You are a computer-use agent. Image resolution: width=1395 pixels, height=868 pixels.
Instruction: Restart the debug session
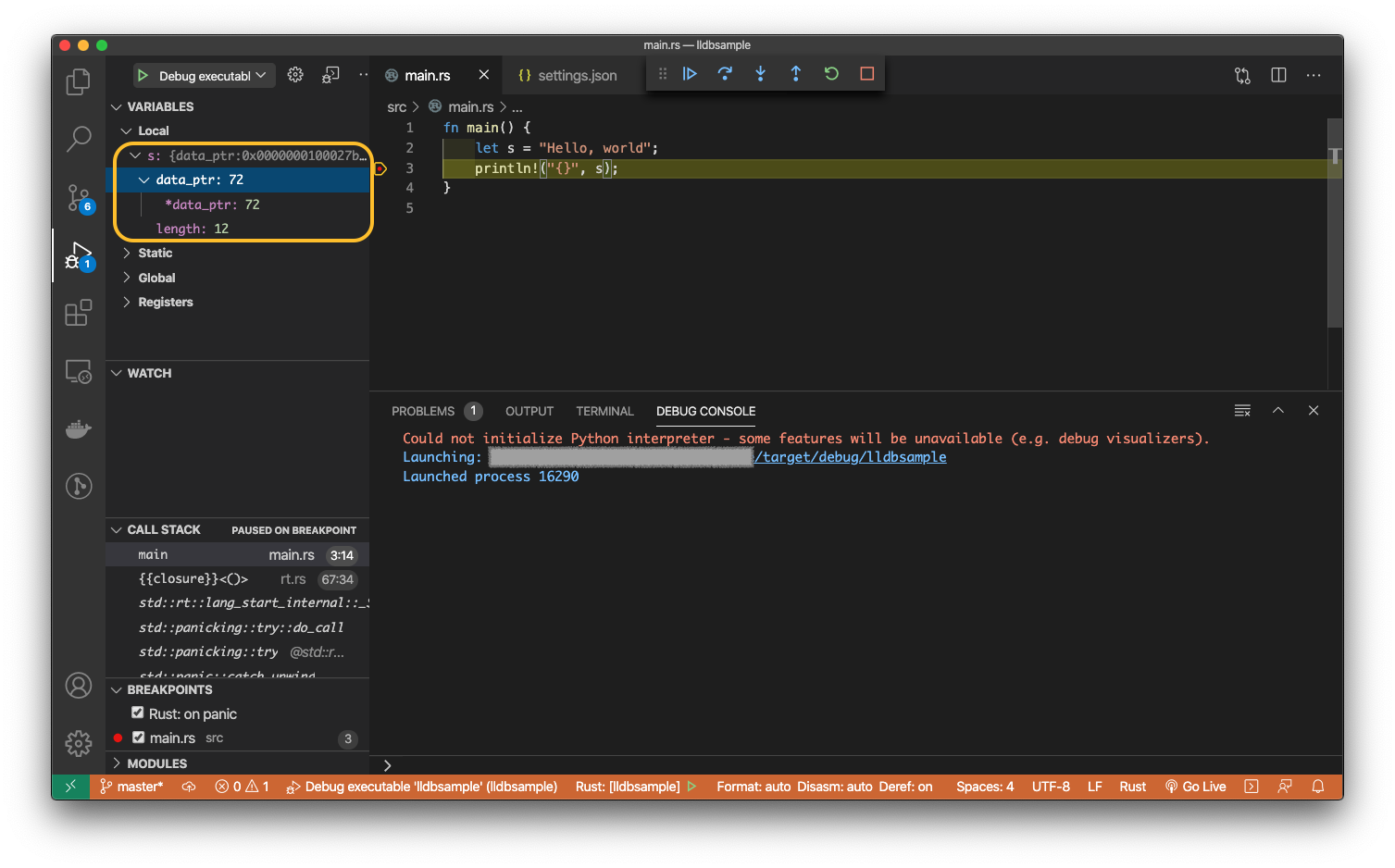click(x=831, y=74)
